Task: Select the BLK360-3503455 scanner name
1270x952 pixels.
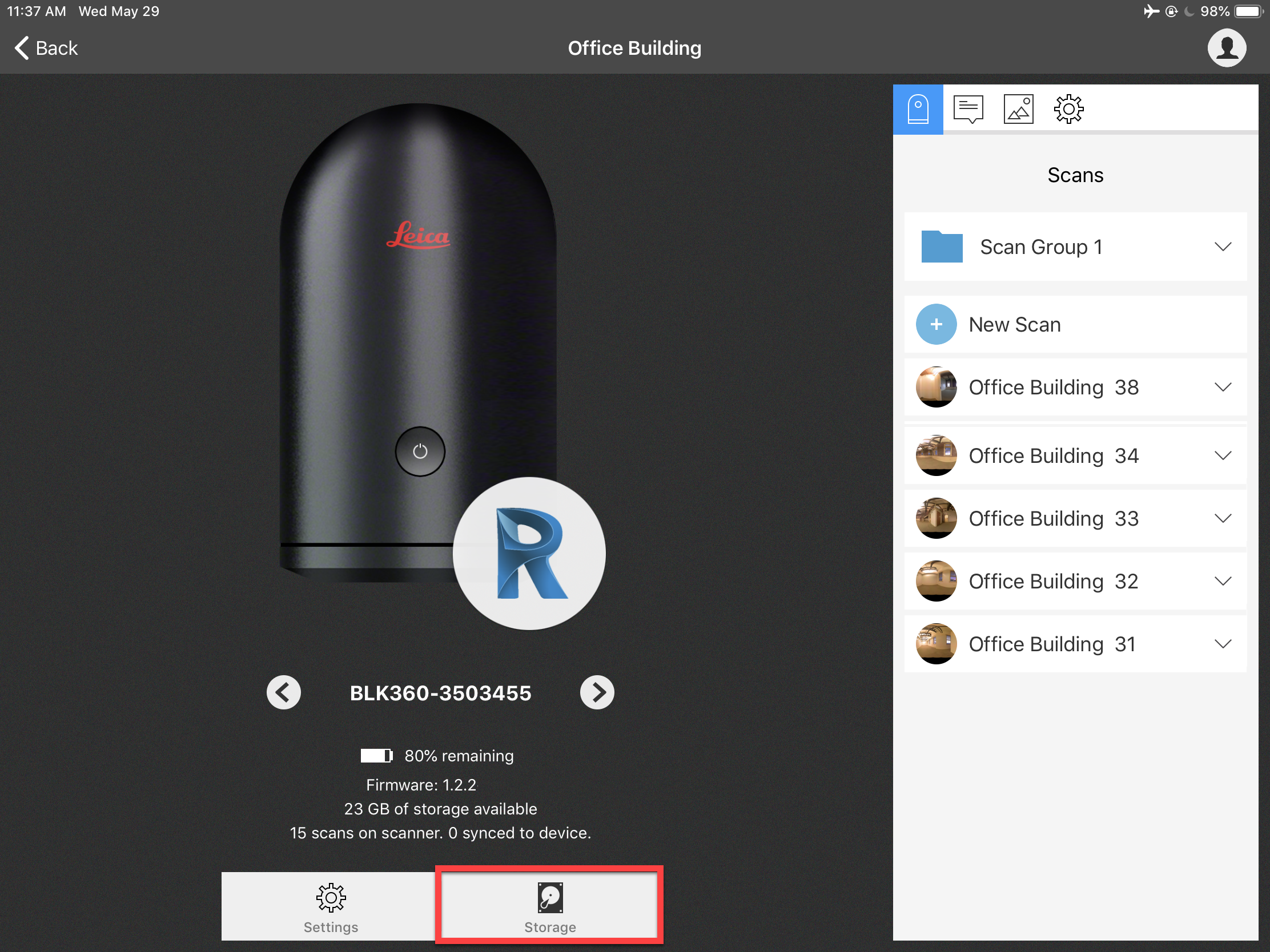Action: coord(440,693)
